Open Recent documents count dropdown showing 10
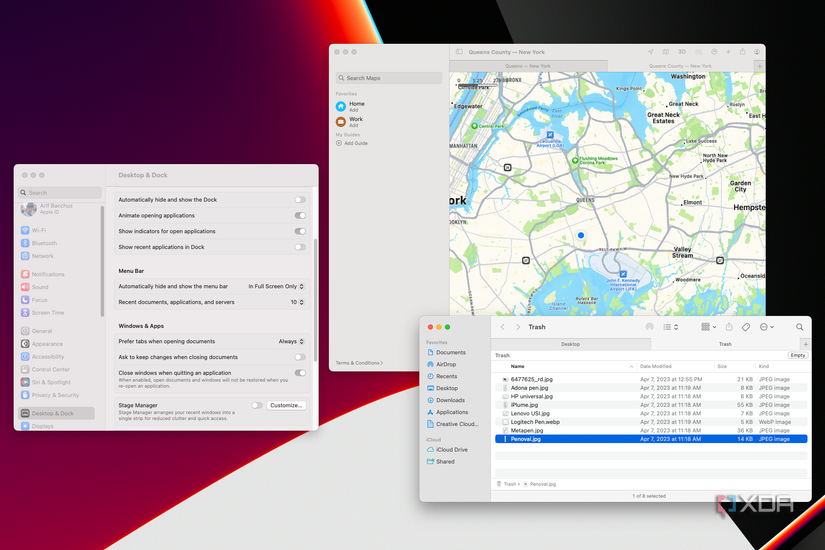Screen dimensions: 825x550 pos(297,302)
